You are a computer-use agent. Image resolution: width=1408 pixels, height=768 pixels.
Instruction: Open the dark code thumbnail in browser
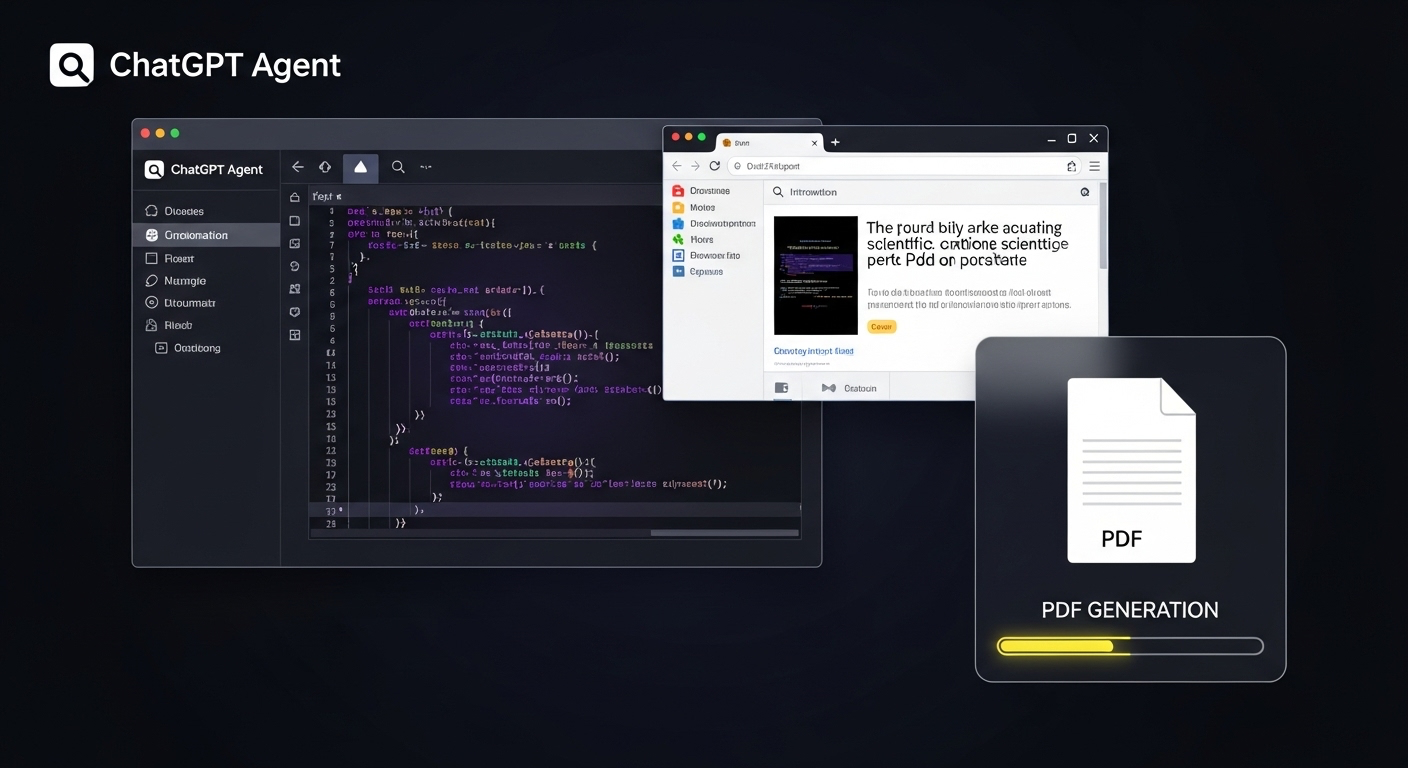(x=816, y=275)
